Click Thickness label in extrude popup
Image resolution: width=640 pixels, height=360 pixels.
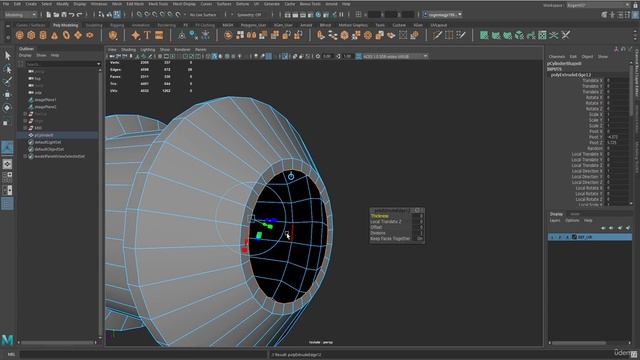click(380, 216)
